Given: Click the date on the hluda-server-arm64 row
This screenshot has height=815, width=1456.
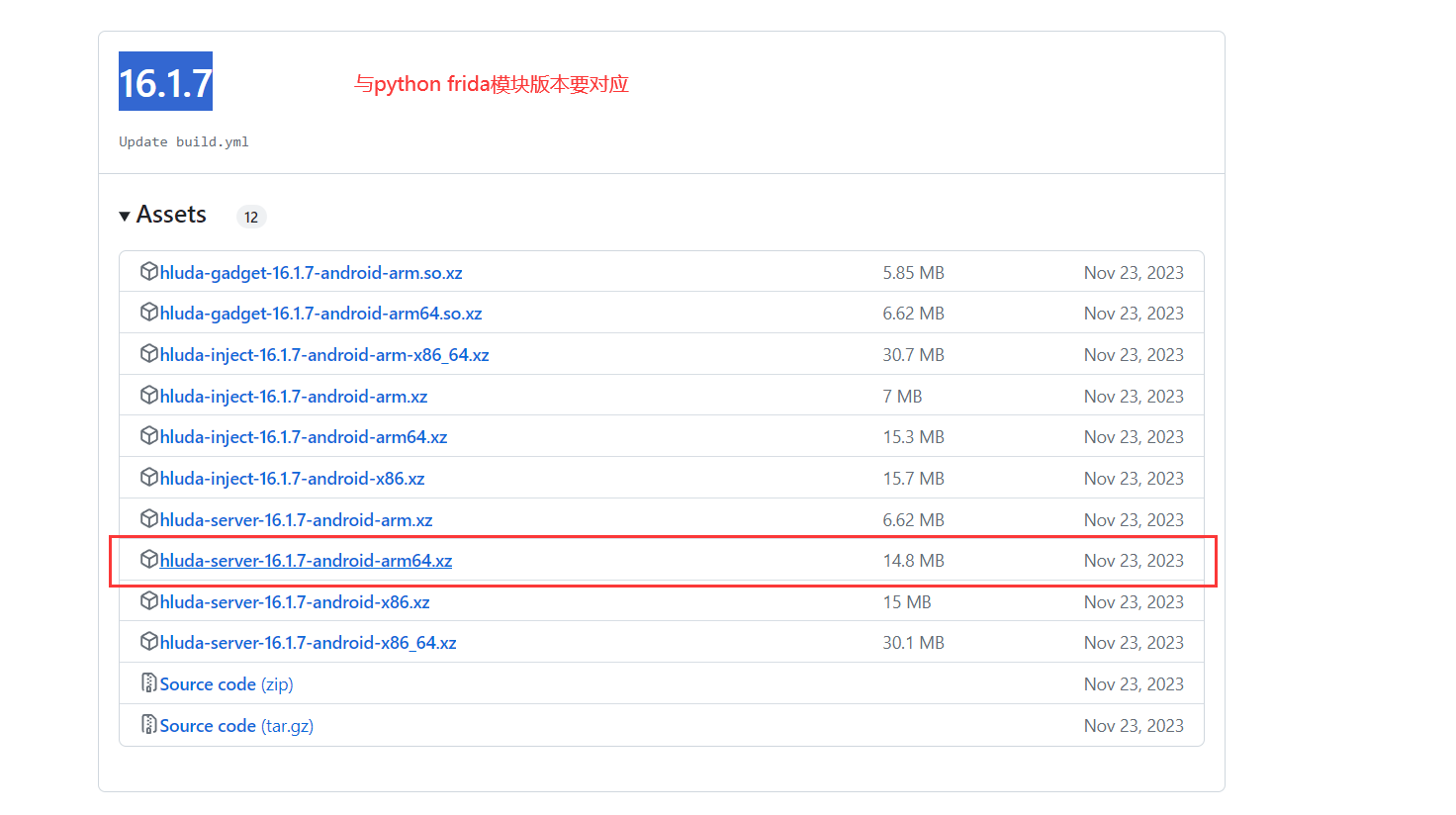Looking at the screenshot, I should point(1134,561).
